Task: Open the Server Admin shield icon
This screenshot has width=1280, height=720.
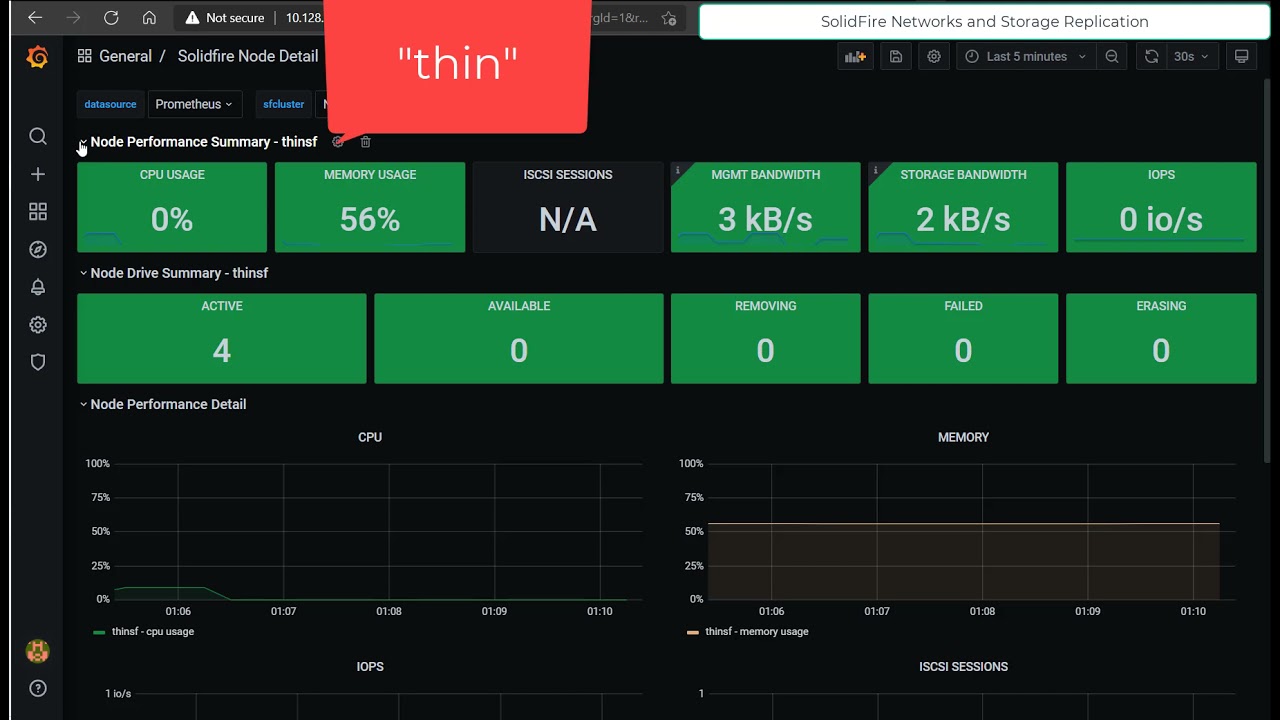Action: pos(38,362)
